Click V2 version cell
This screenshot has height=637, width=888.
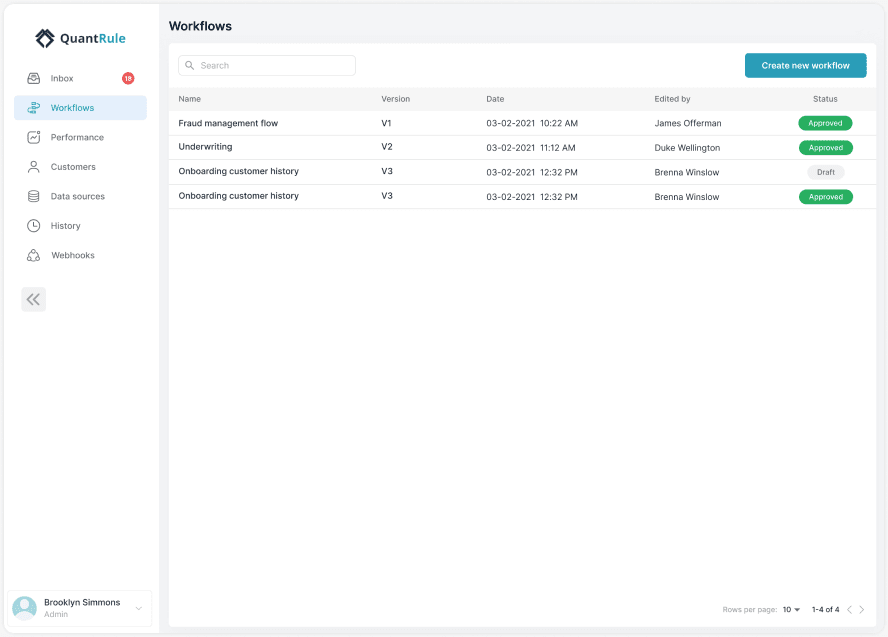pos(387,147)
